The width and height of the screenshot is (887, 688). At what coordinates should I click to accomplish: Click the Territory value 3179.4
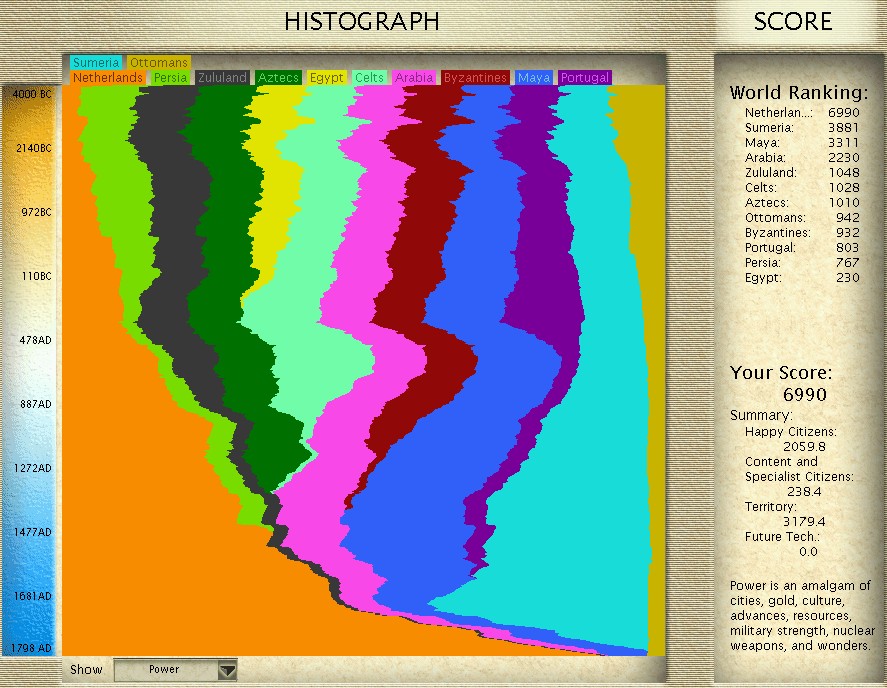tap(804, 522)
